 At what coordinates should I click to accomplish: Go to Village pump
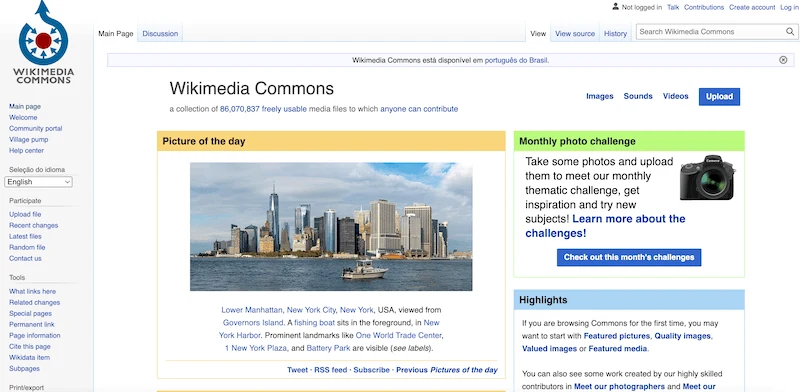coord(29,139)
